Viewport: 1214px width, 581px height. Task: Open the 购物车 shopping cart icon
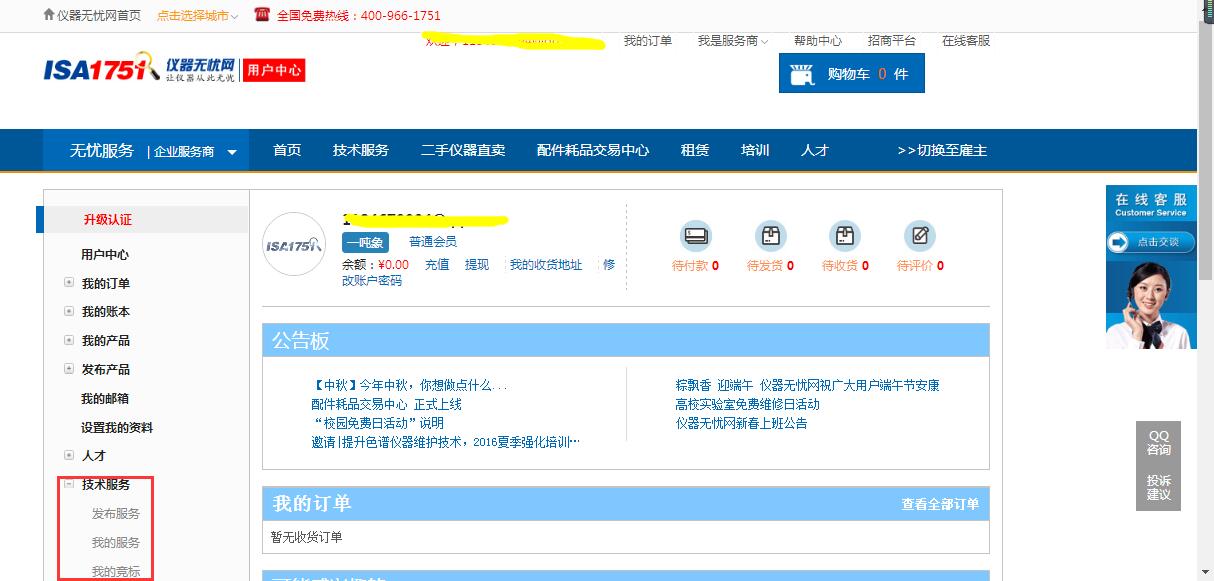coord(800,71)
